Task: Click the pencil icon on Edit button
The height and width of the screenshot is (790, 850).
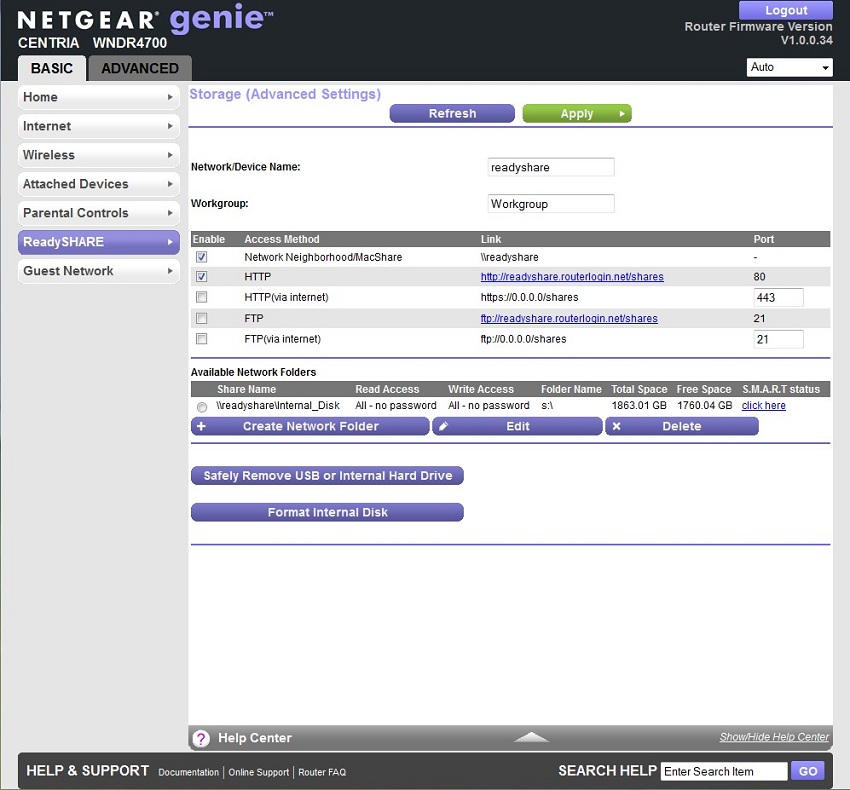Action: [x=443, y=426]
